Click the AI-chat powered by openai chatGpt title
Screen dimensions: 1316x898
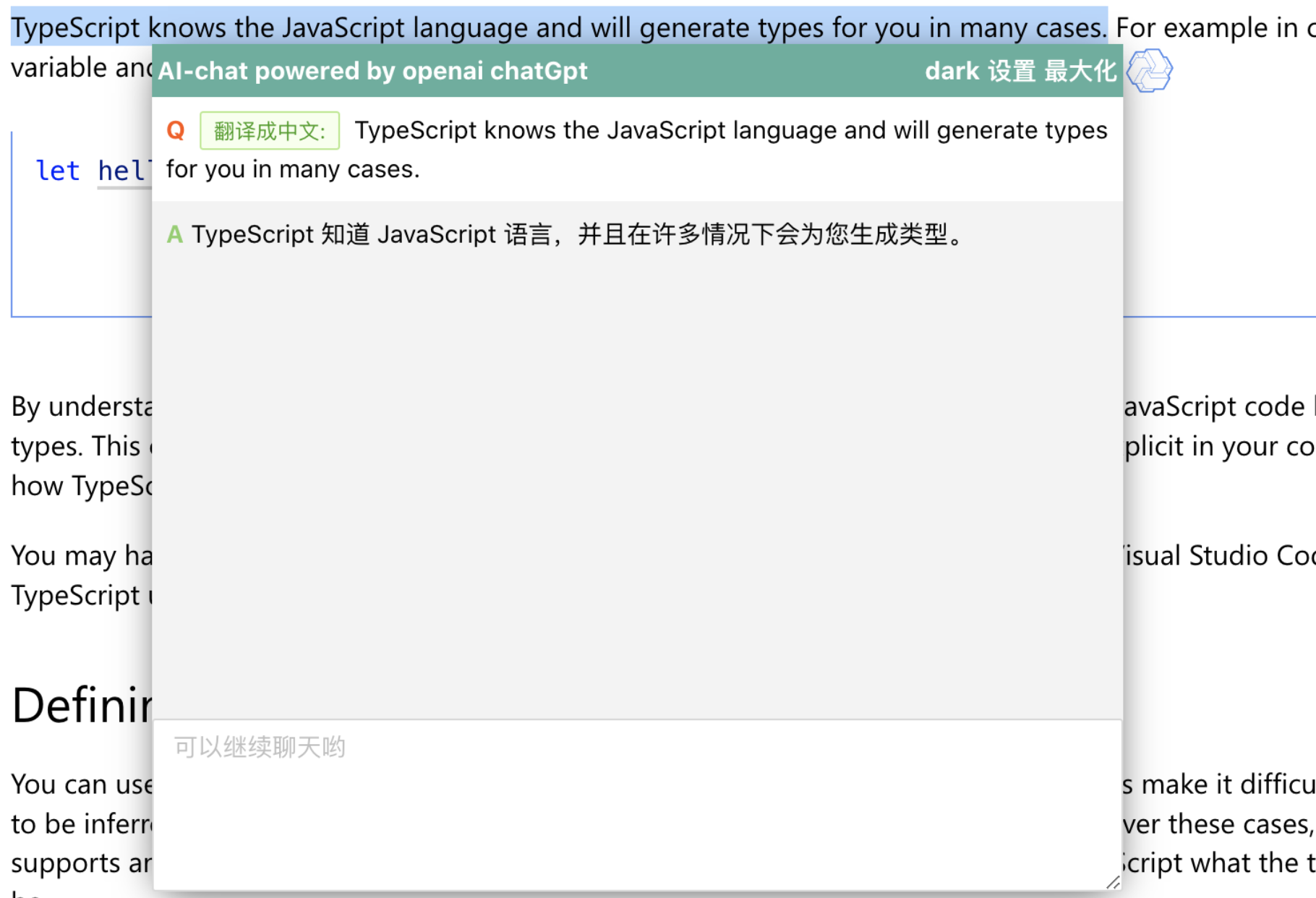coord(372,71)
